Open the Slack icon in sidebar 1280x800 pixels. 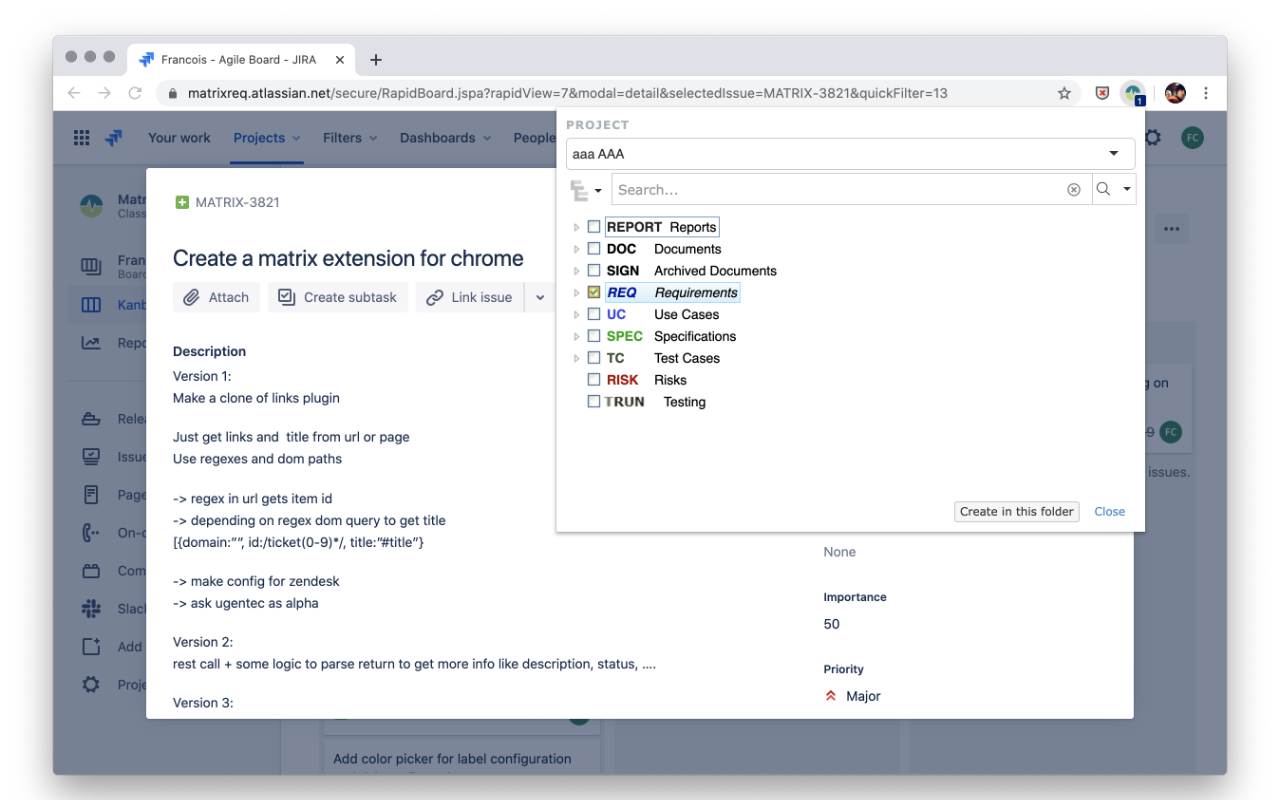click(91, 609)
